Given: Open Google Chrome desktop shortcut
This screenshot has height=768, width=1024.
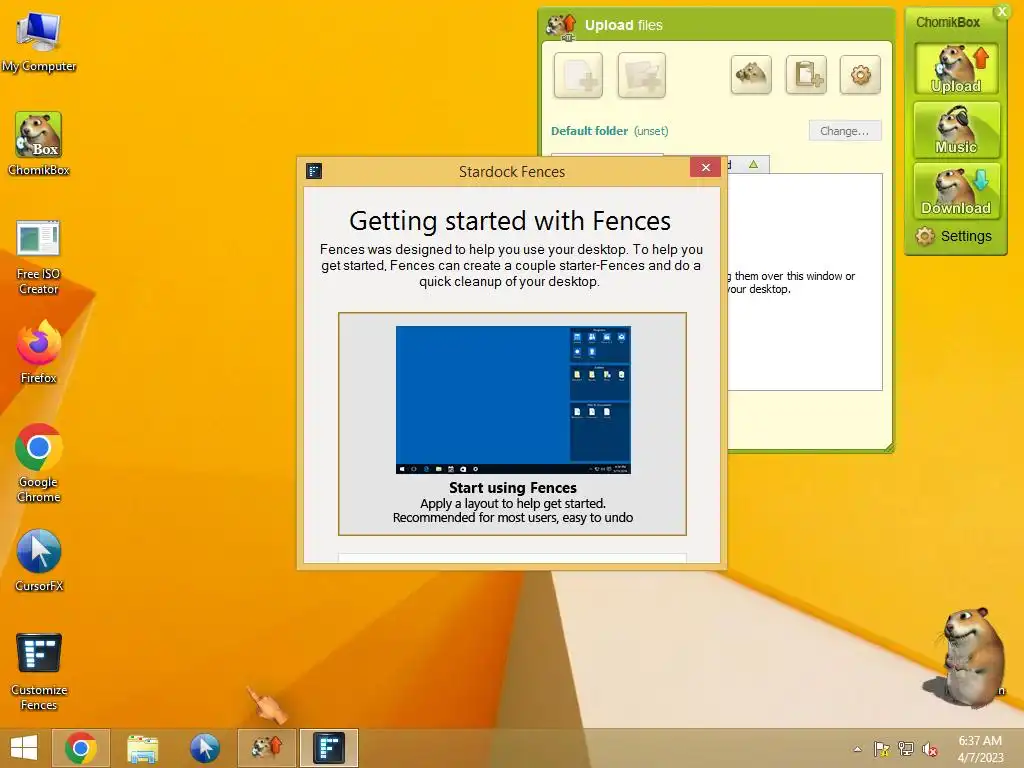Looking at the screenshot, I should point(39,463).
